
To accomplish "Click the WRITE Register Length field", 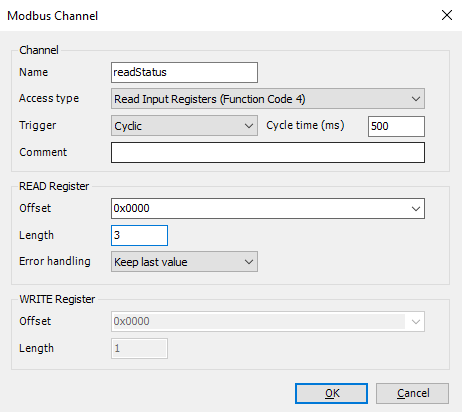I will pos(139,349).
